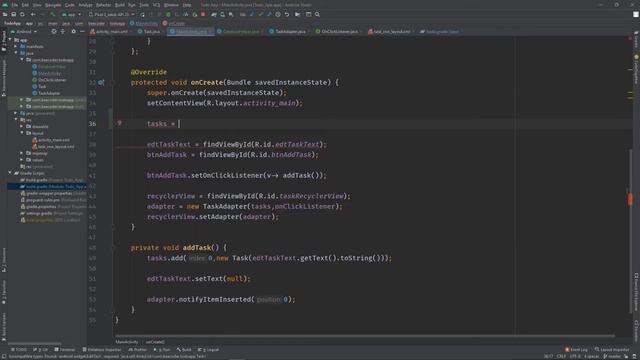Click the onCreate navigation bar breadcrumb
640x360 pixels.
(x=174, y=23)
